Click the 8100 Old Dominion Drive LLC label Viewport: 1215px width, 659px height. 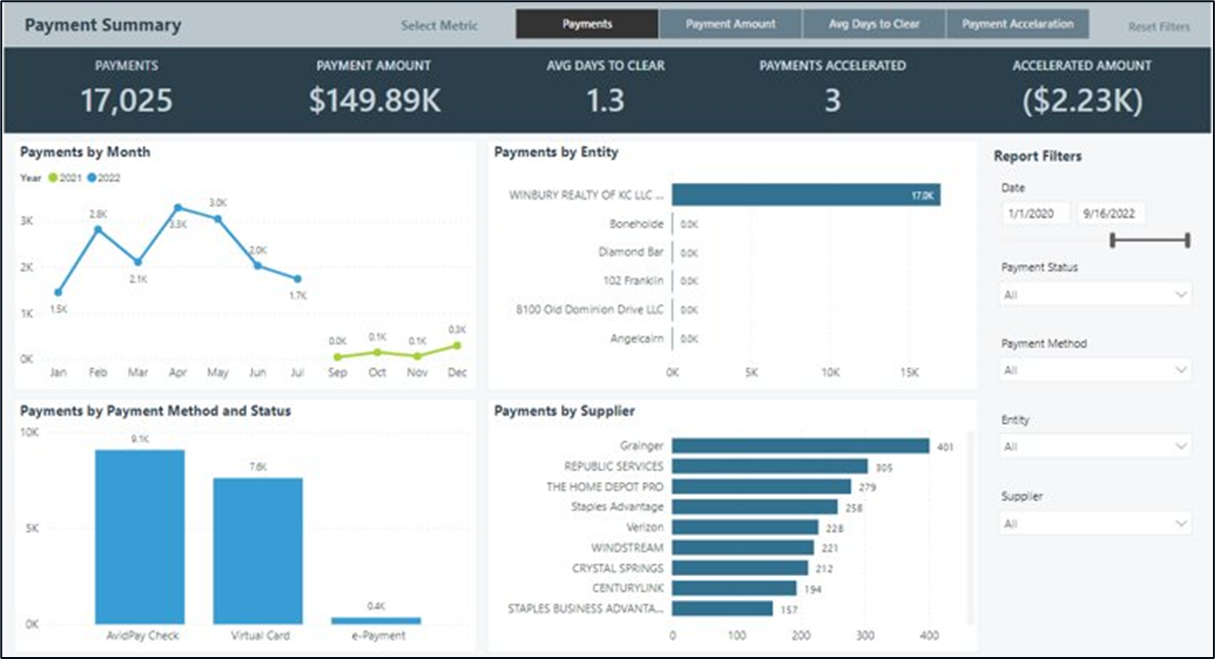pyautogui.click(x=589, y=310)
